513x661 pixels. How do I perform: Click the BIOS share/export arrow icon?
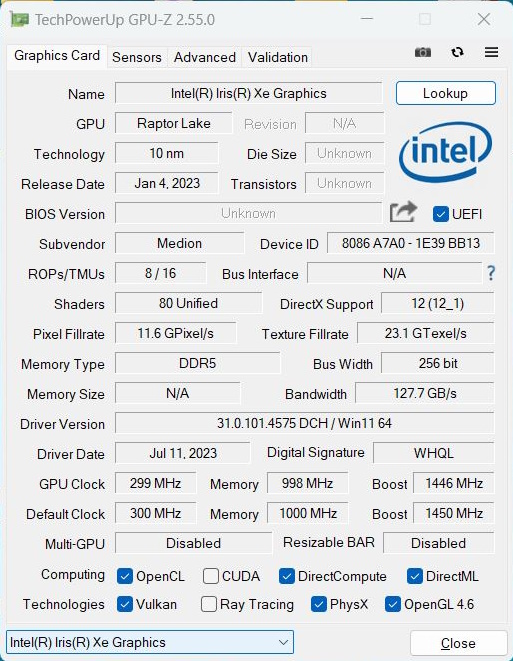(x=403, y=212)
